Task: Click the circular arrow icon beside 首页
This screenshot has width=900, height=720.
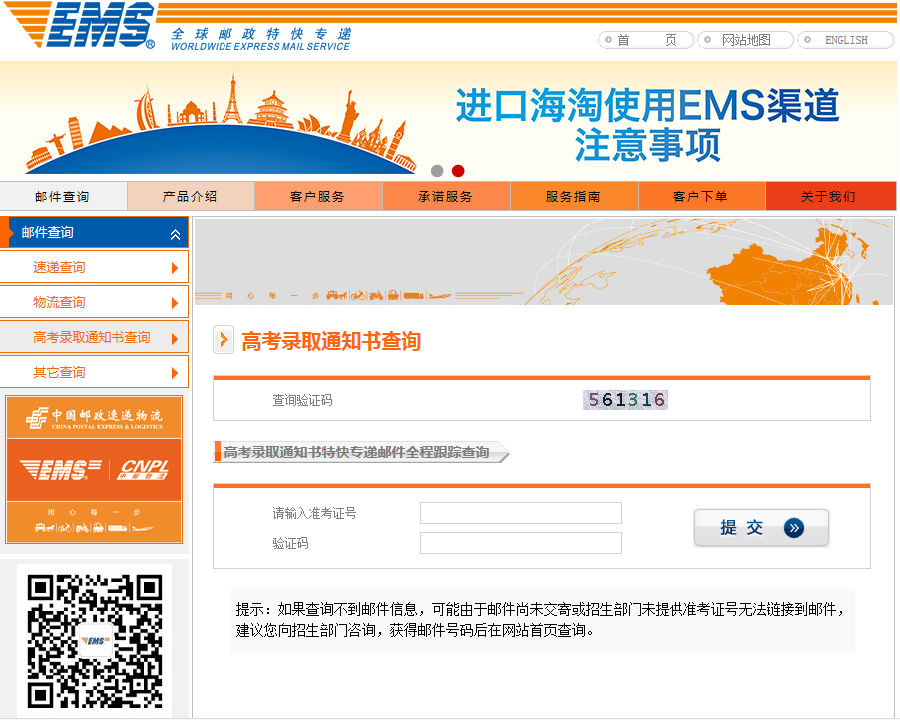Action: pos(606,39)
